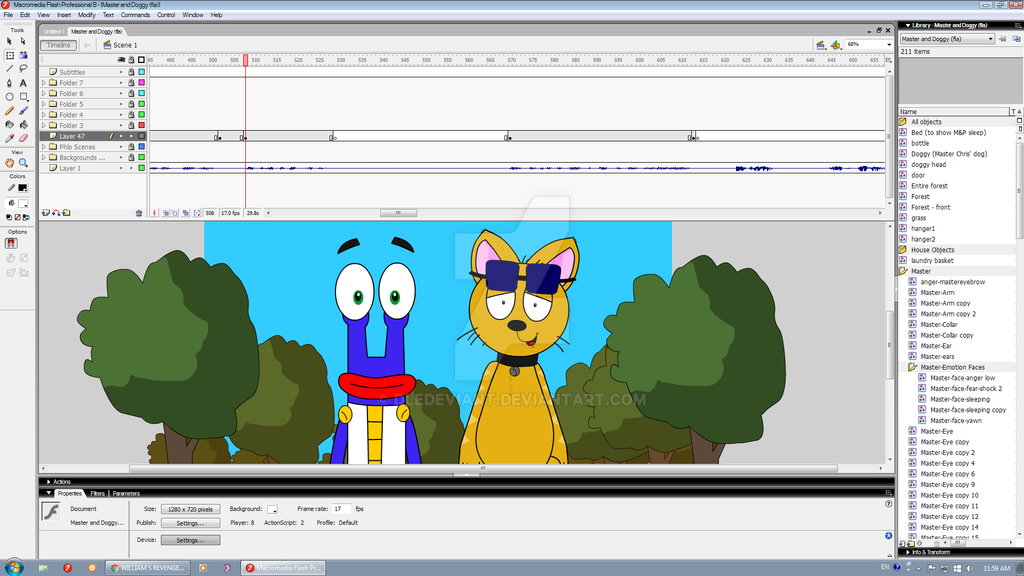This screenshot has height=576, width=1024.
Task: Select the Eyedropper tool
Action: tap(9, 138)
